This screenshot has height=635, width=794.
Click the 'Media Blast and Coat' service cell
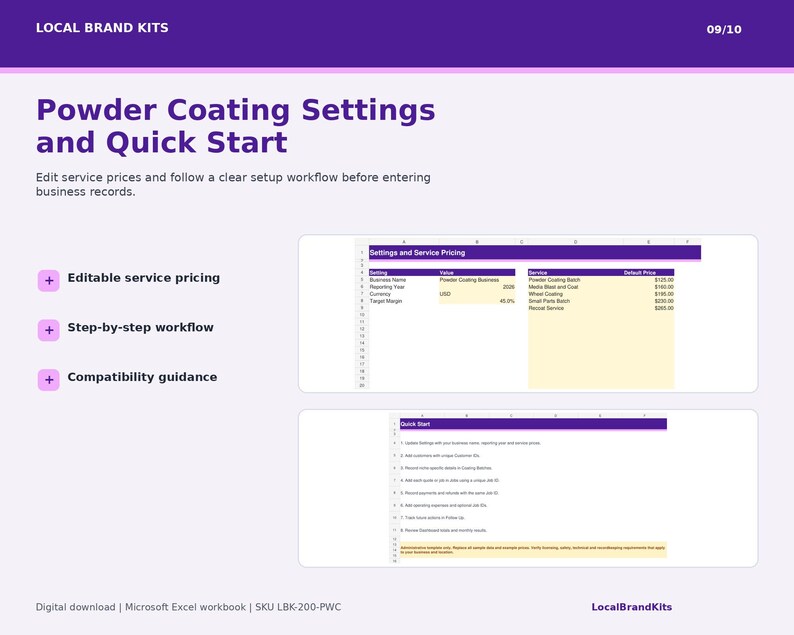click(575, 287)
